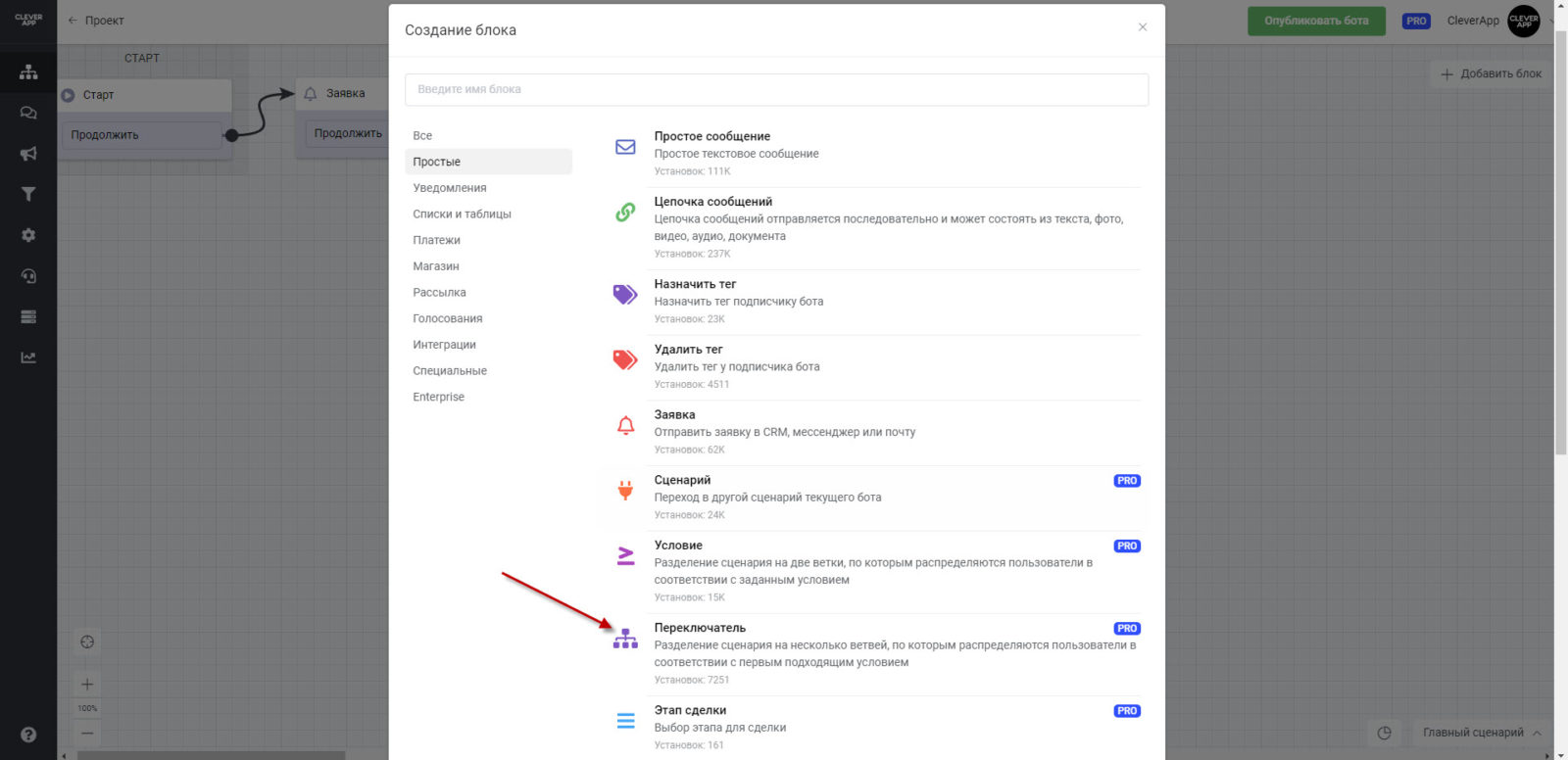
Task: Close the Создание блока dialog
Action: click(1142, 27)
